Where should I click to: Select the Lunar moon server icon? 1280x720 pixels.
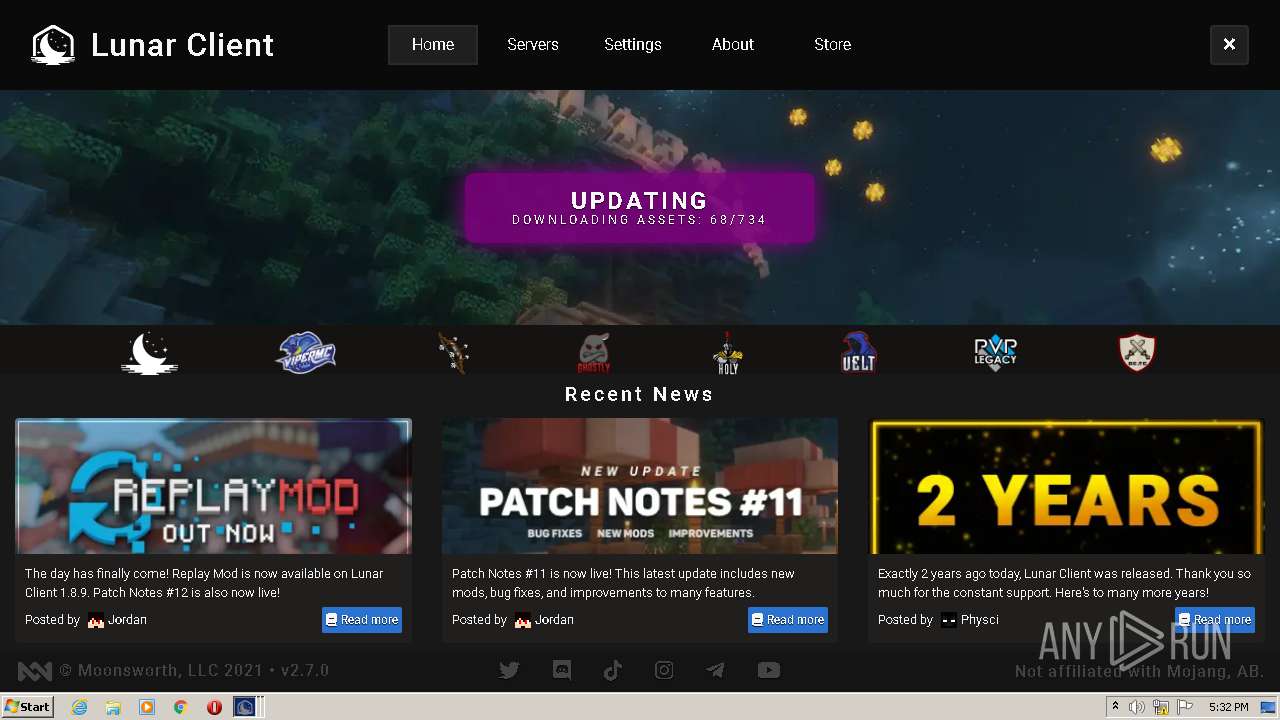tap(150, 353)
